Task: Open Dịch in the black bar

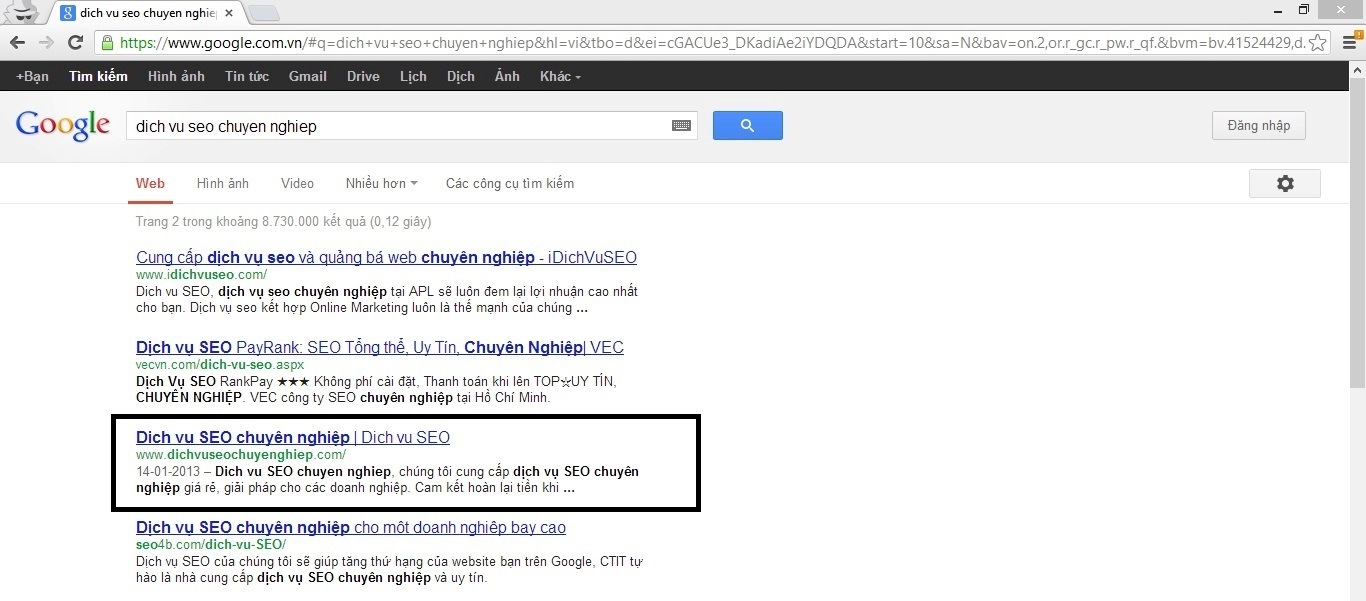Action: 461,76
